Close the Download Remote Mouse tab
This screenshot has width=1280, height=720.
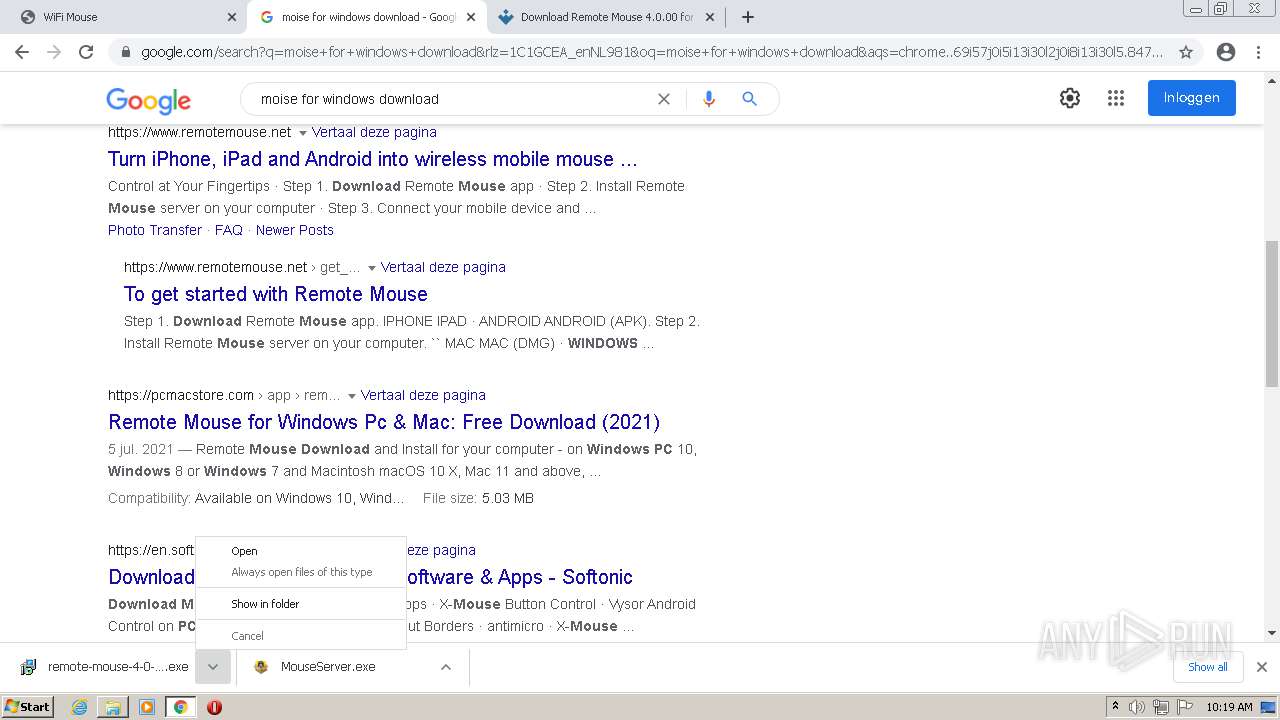(x=710, y=17)
